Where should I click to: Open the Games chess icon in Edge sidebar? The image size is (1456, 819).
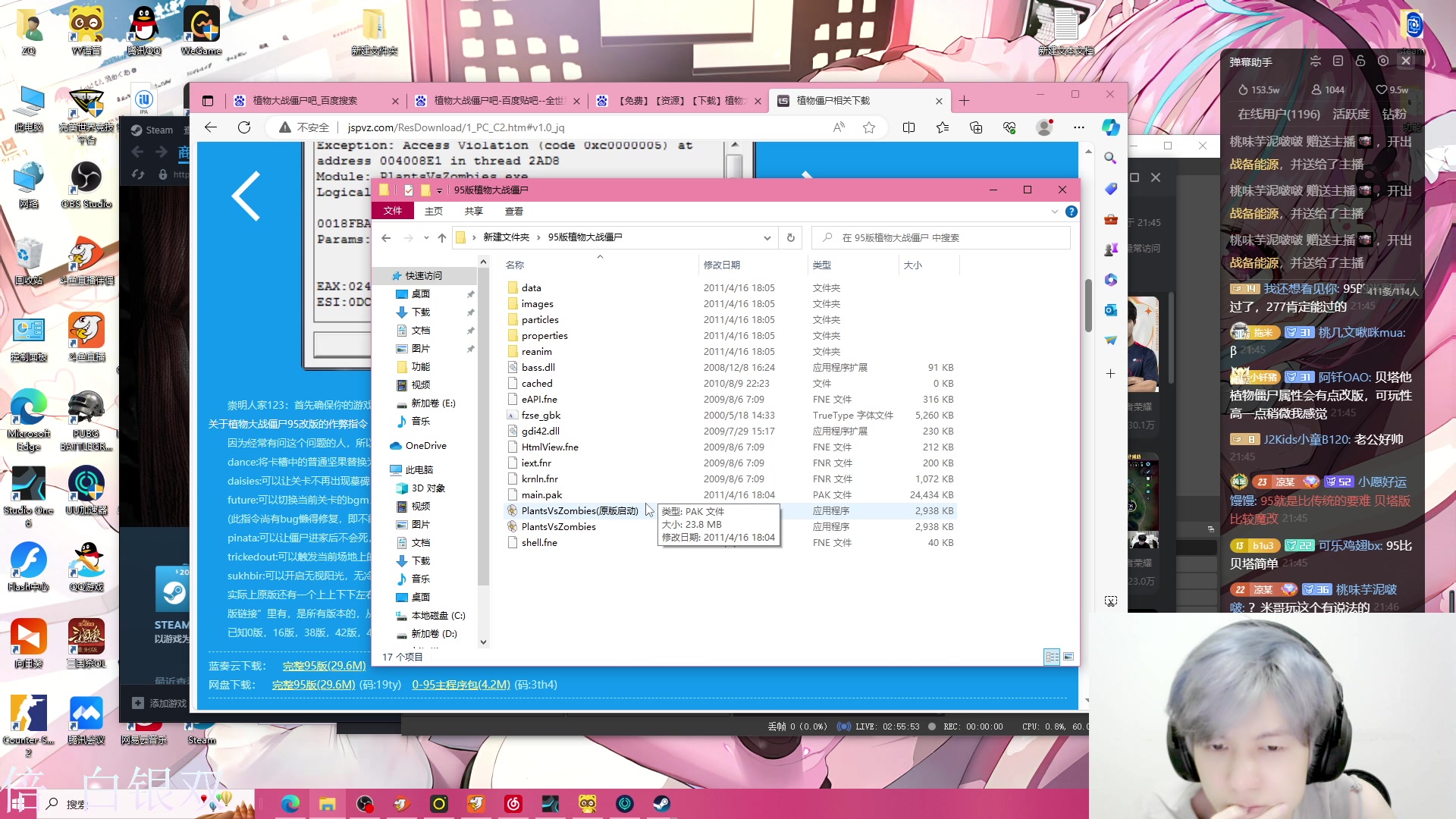click(x=1110, y=249)
